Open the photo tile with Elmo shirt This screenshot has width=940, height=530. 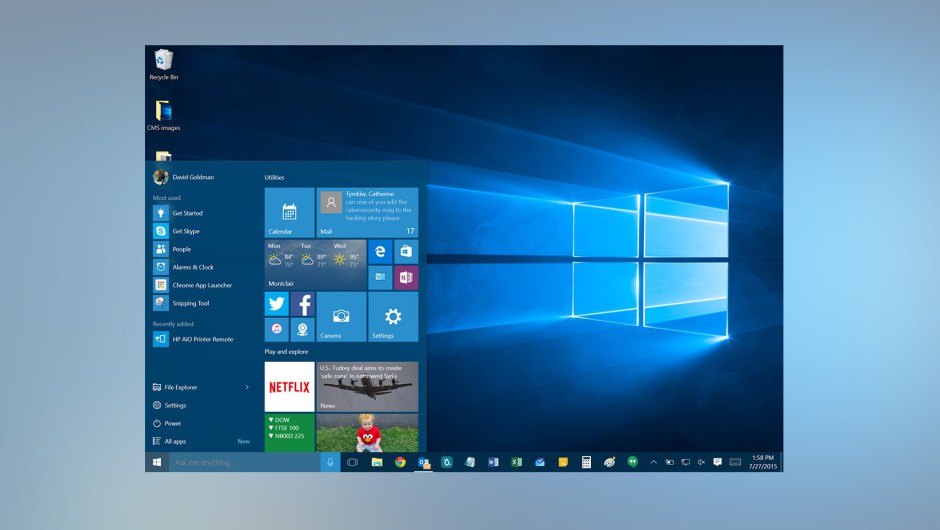coord(367,433)
